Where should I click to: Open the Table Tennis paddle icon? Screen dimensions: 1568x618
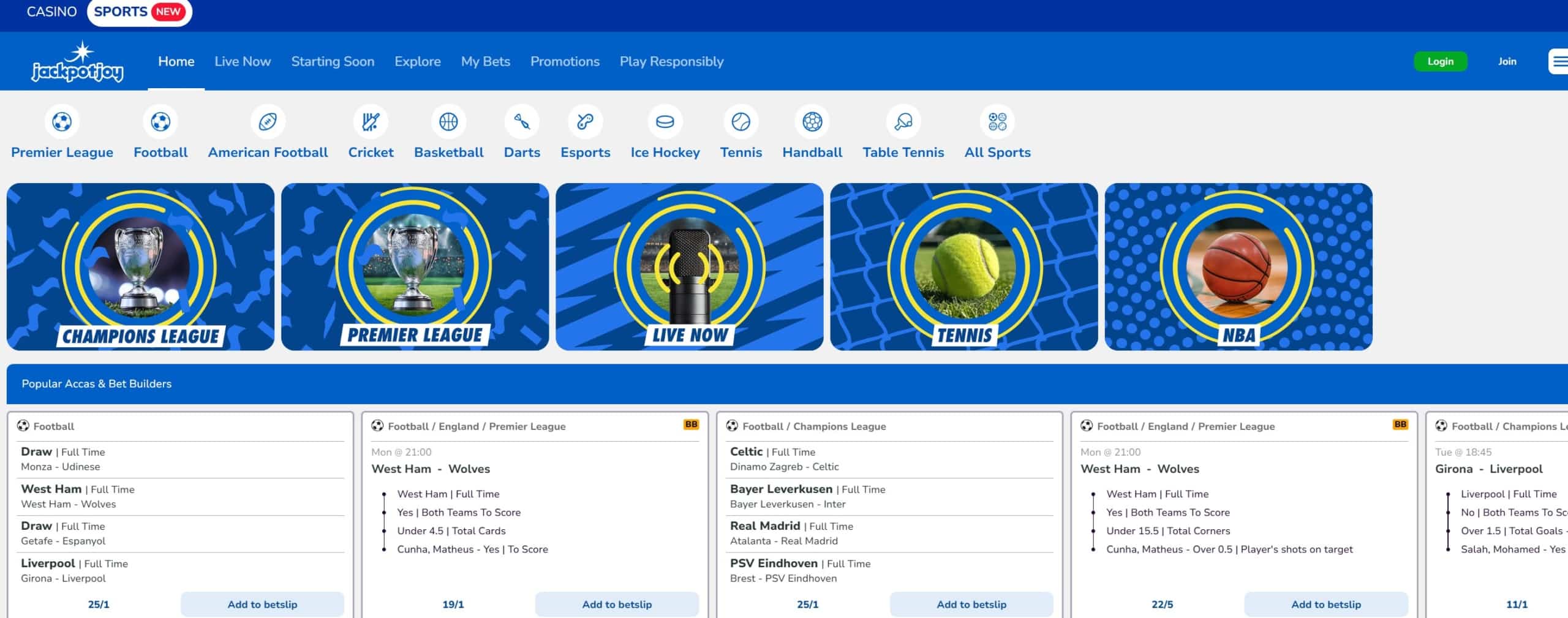(903, 121)
